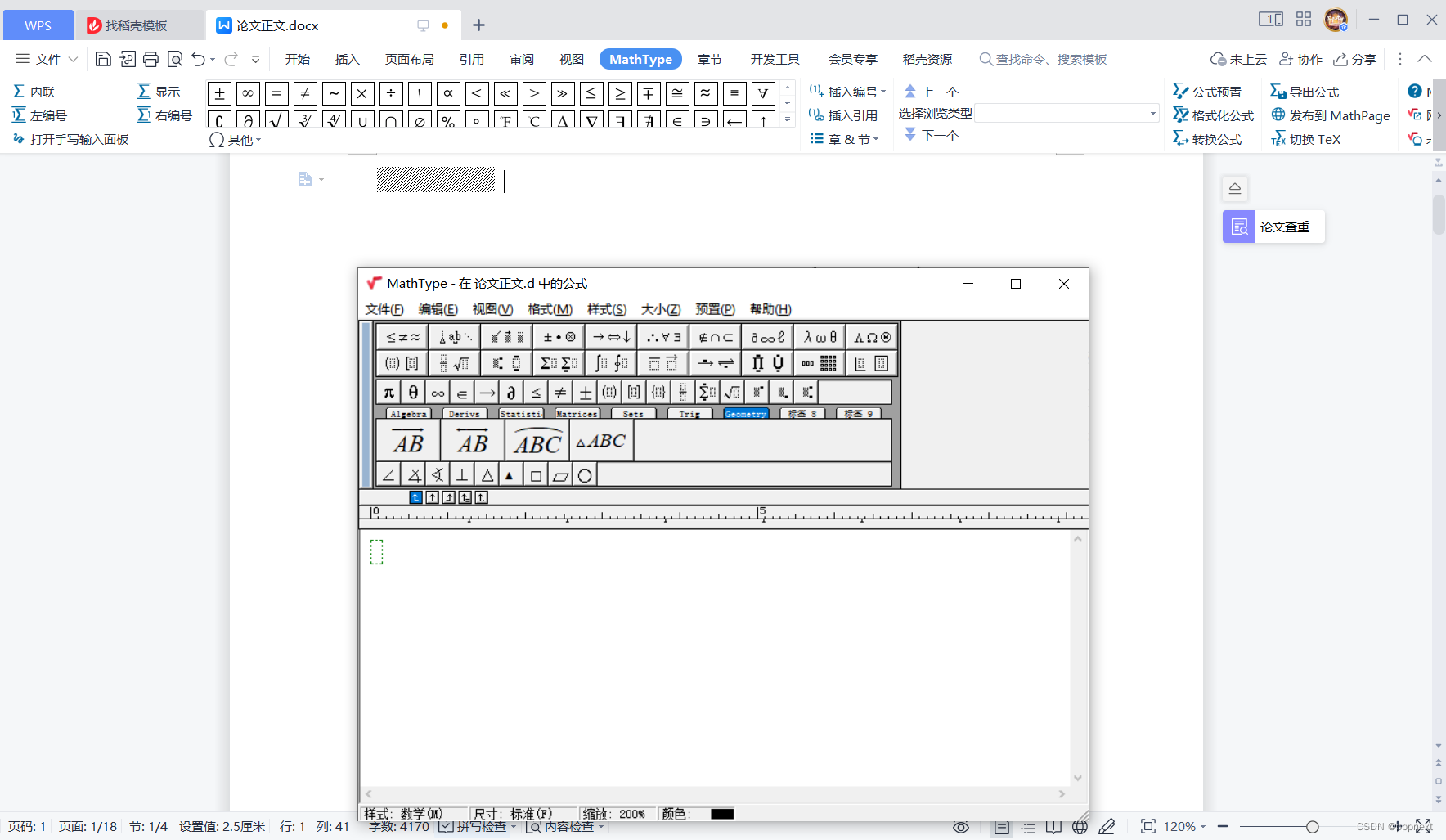Viewport: 1446px width, 840px height.
Task: Select the Trig tab in MathType
Action: 689,414
